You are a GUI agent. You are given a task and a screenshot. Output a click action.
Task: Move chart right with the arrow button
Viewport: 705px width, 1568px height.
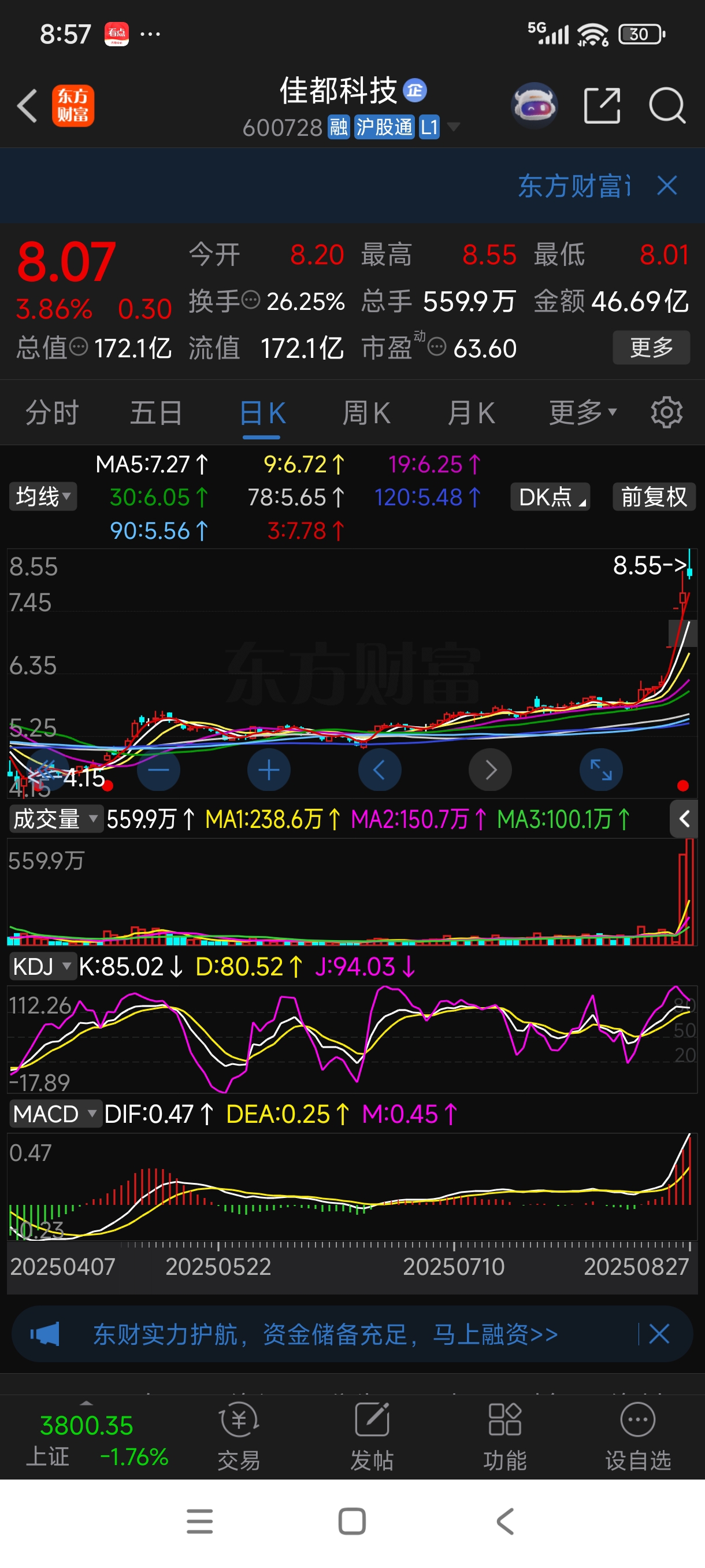490,770
